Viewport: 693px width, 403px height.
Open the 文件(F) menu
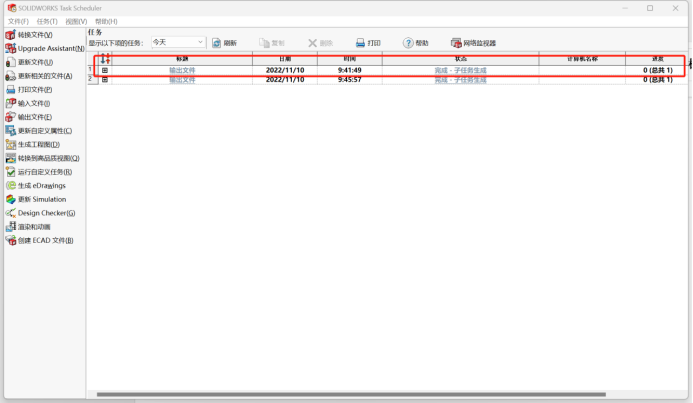[x=18, y=21]
